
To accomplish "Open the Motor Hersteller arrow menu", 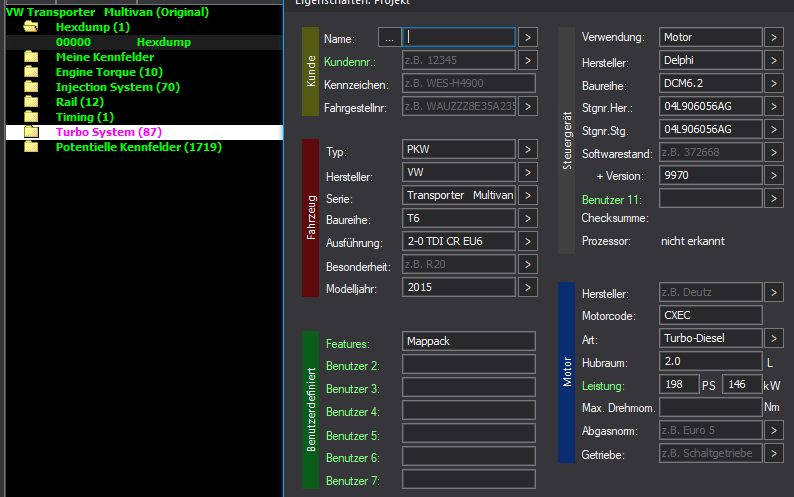I will point(774,293).
